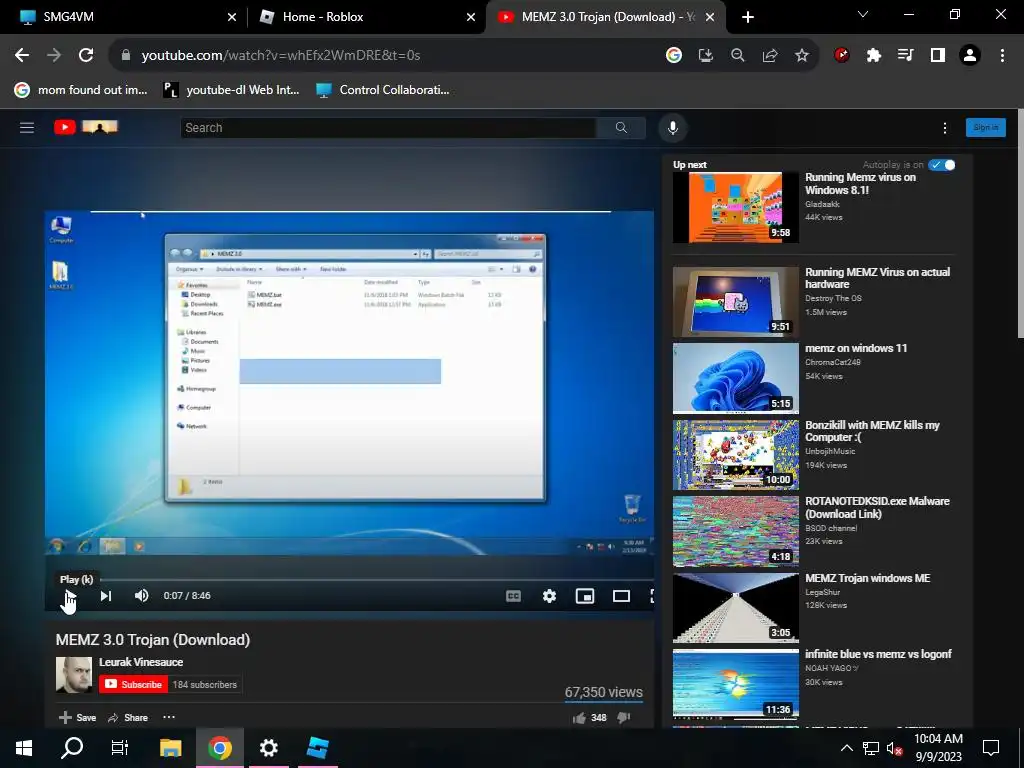Image resolution: width=1024 pixels, height=768 pixels.
Task: Open MEMZ Trojan windows ME video title
Action: 867,578
